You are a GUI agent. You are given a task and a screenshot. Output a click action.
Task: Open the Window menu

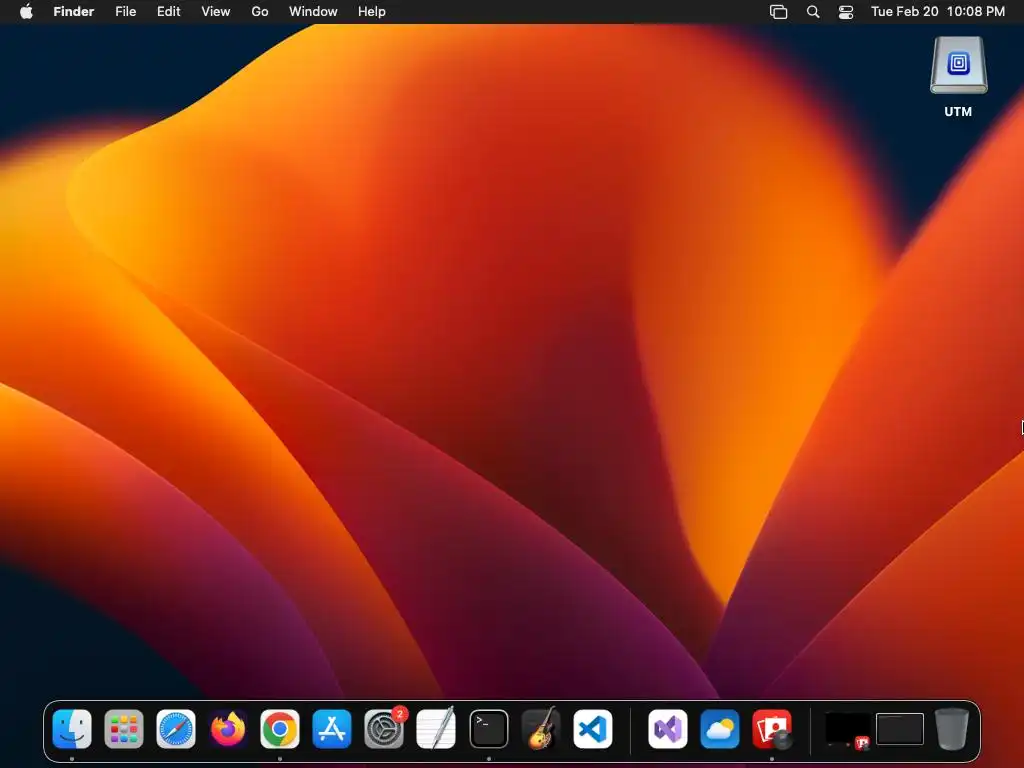point(313,12)
